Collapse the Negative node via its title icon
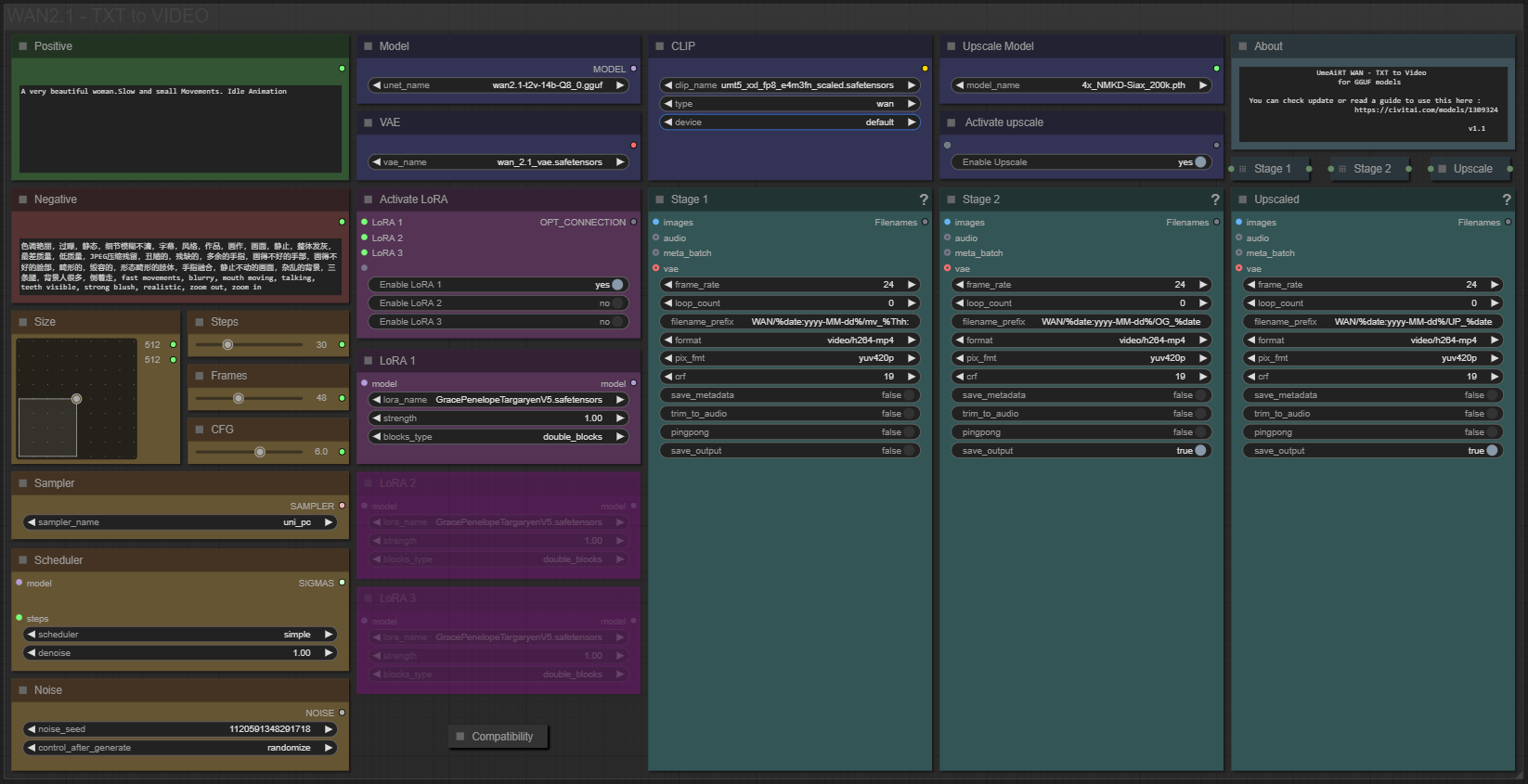 (23, 199)
